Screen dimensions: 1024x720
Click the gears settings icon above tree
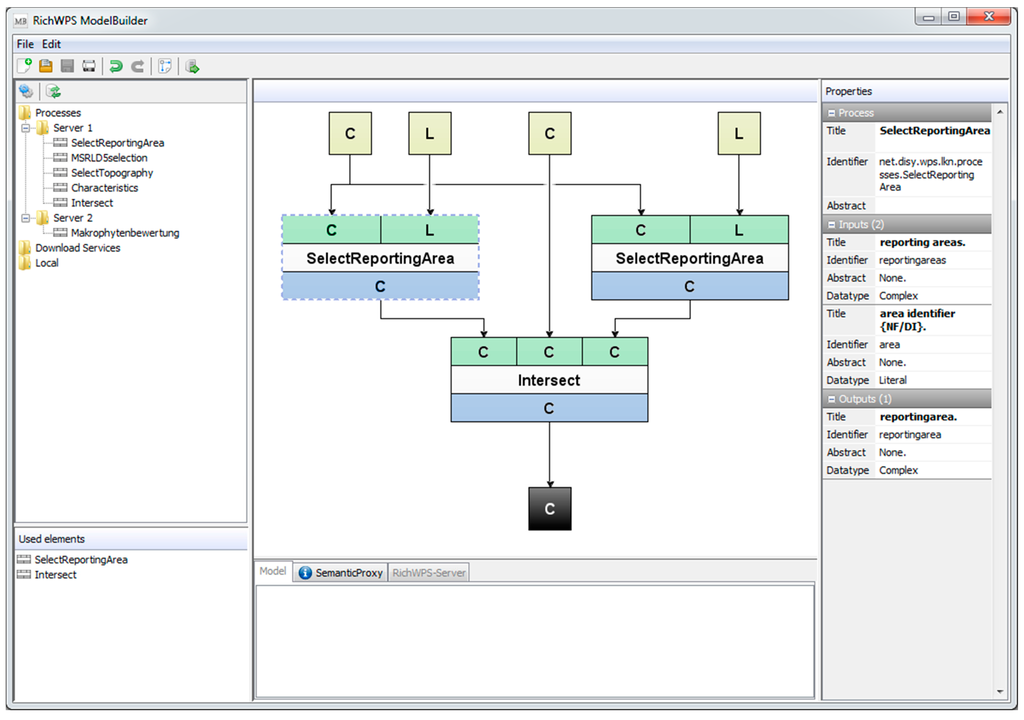[x=26, y=91]
